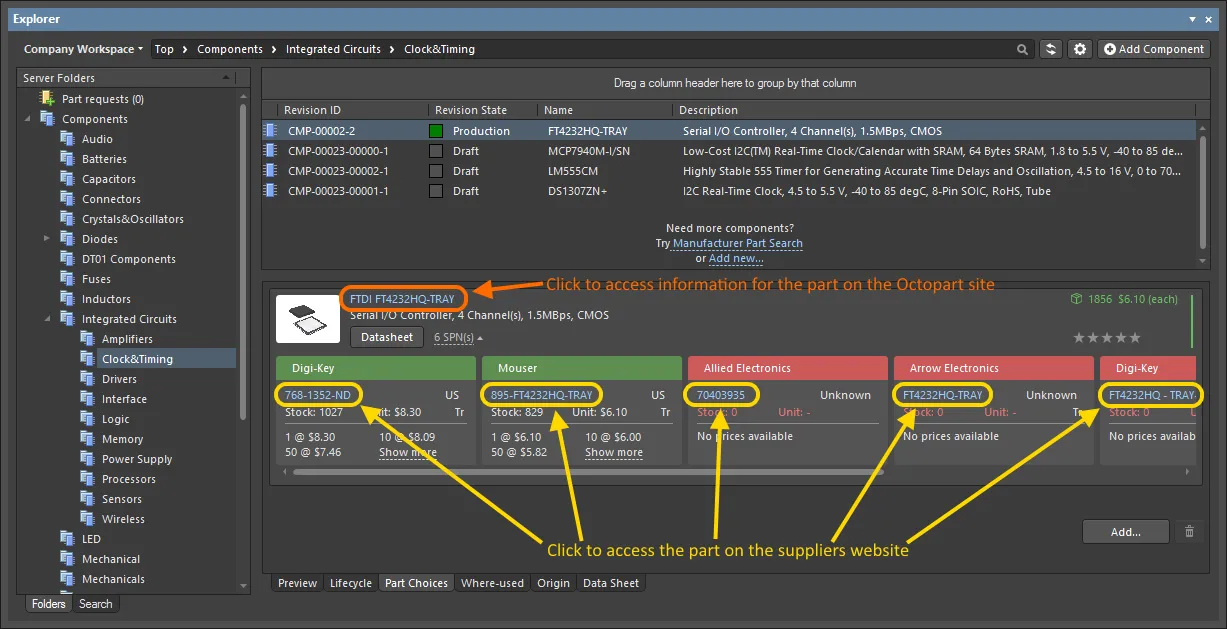This screenshot has width=1227, height=629.
Task: Open FTDI FT4232HQ-TRAY Octopart link
Action: coord(402,299)
